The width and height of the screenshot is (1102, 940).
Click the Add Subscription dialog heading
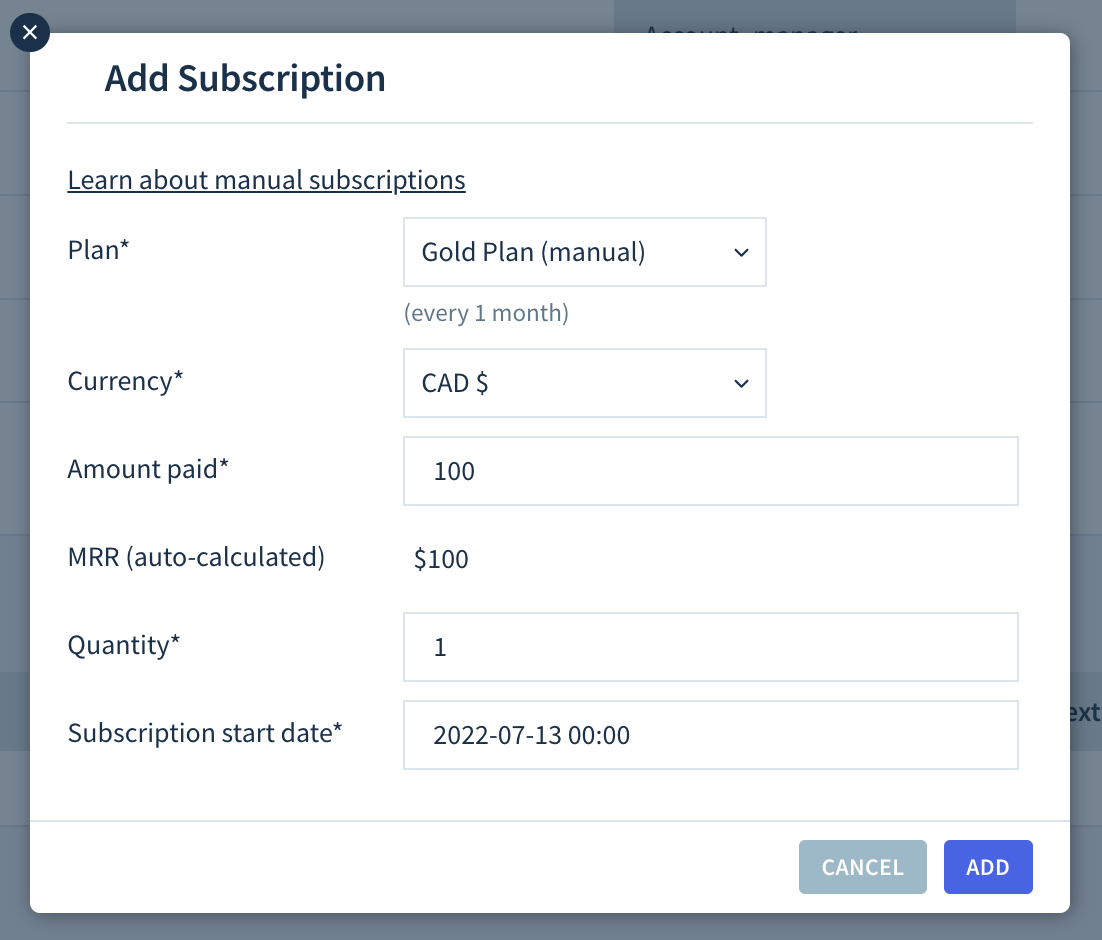245,78
